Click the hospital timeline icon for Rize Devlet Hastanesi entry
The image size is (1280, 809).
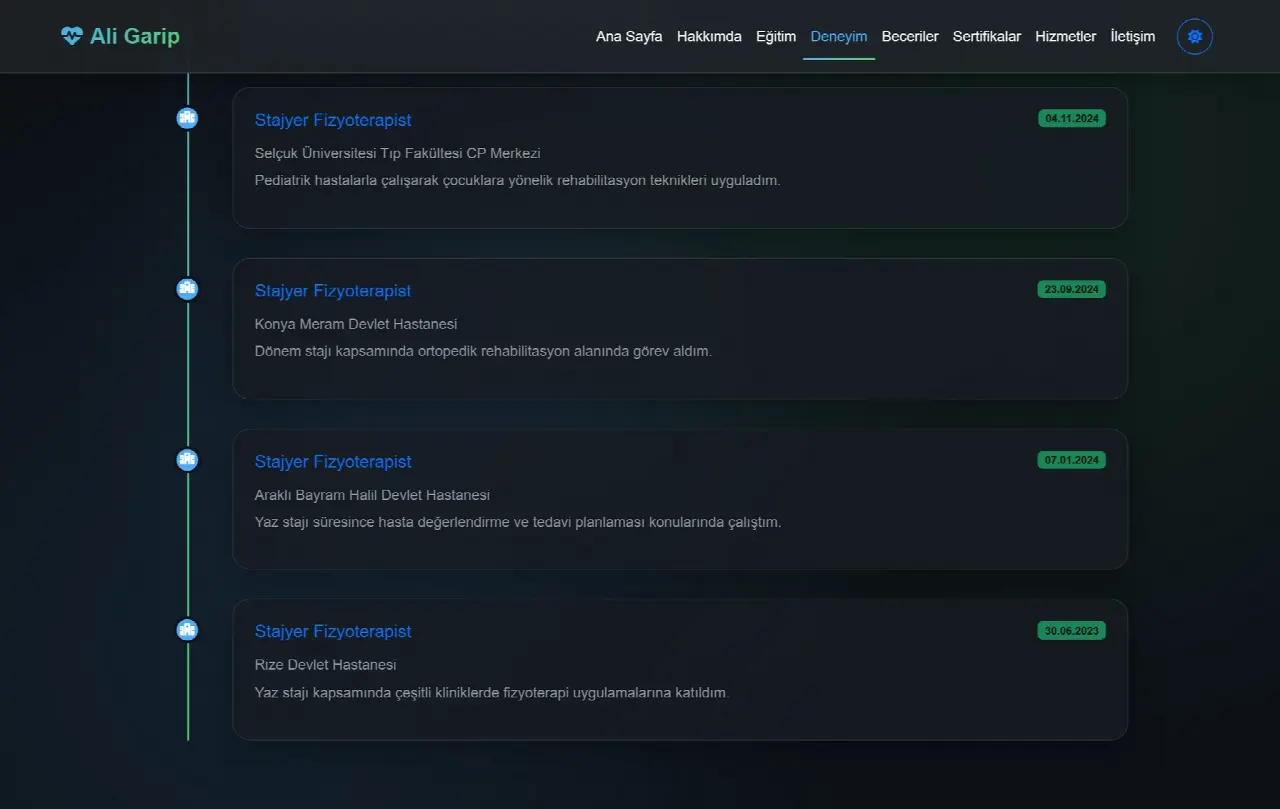click(187, 630)
